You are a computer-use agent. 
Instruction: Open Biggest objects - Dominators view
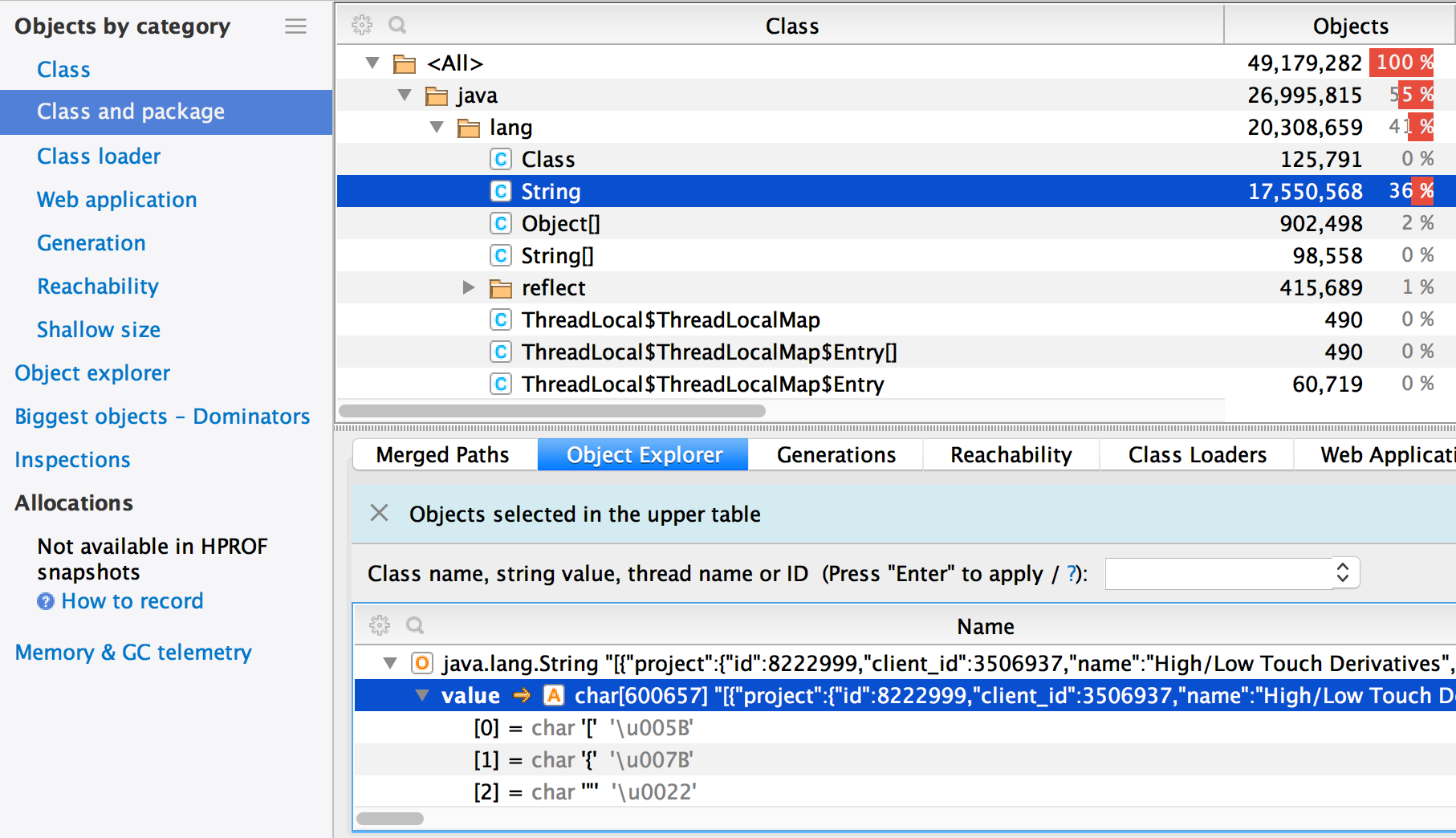[162, 417]
